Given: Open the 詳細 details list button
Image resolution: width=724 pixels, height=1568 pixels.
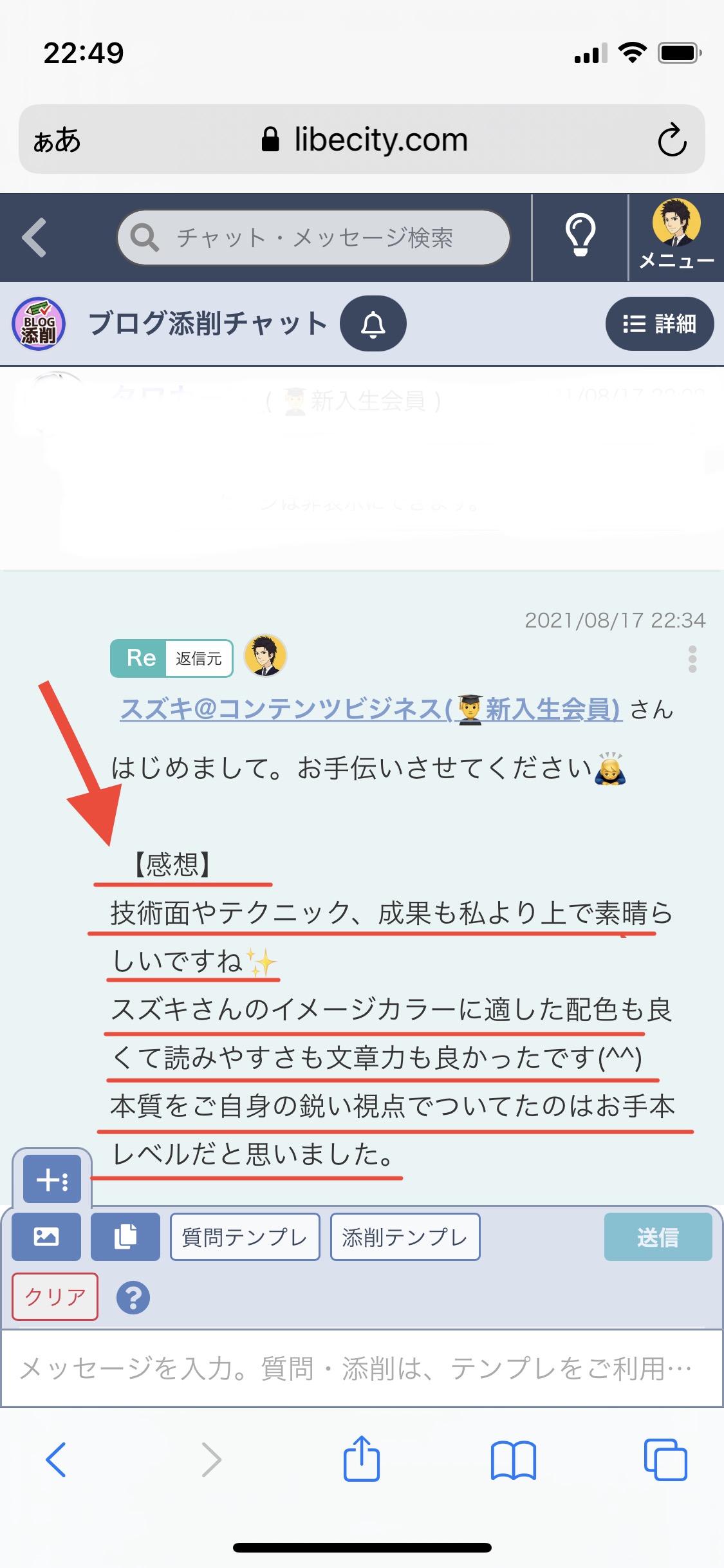Looking at the screenshot, I should click(660, 324).
